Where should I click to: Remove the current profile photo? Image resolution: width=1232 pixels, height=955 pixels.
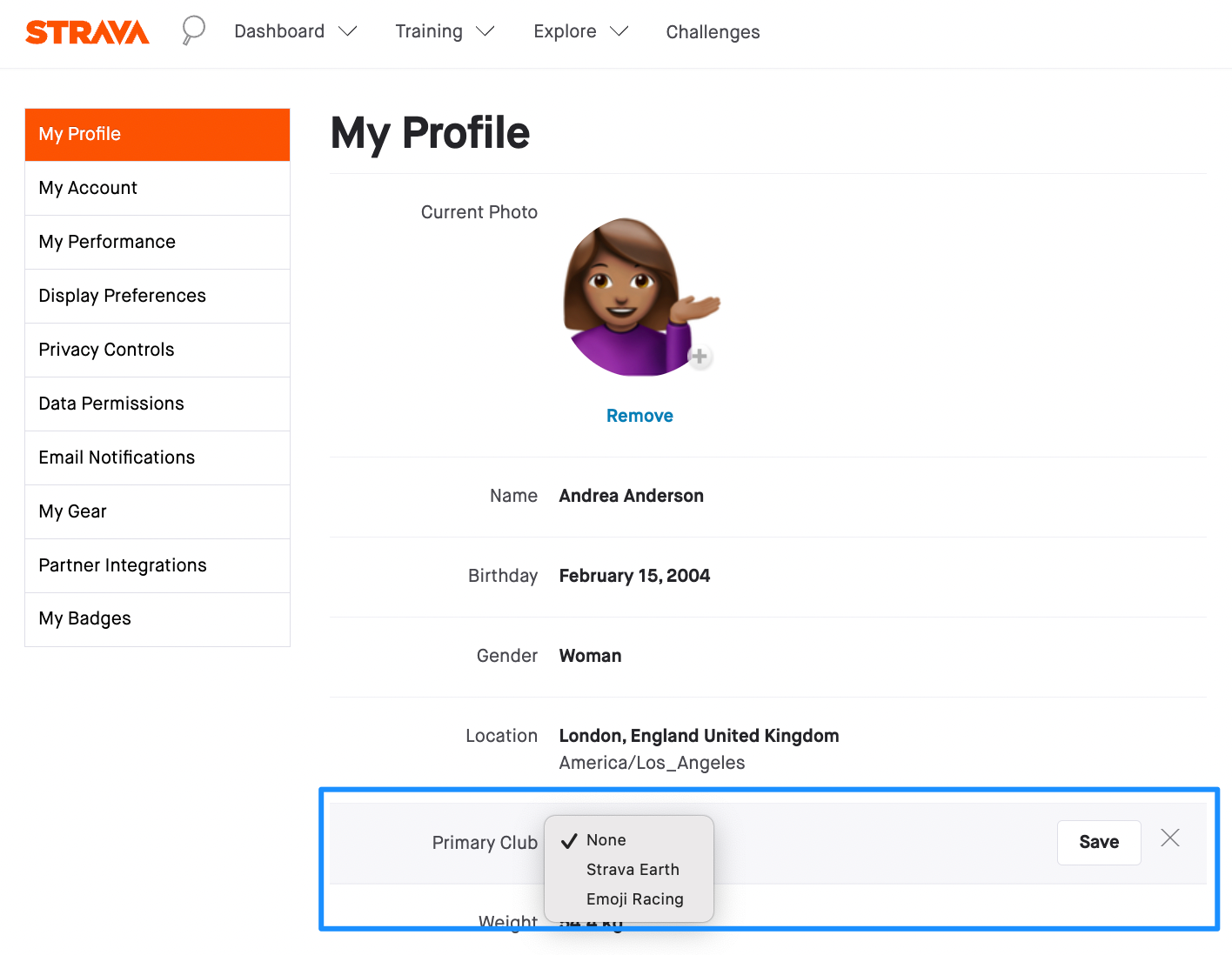point(639,415)
